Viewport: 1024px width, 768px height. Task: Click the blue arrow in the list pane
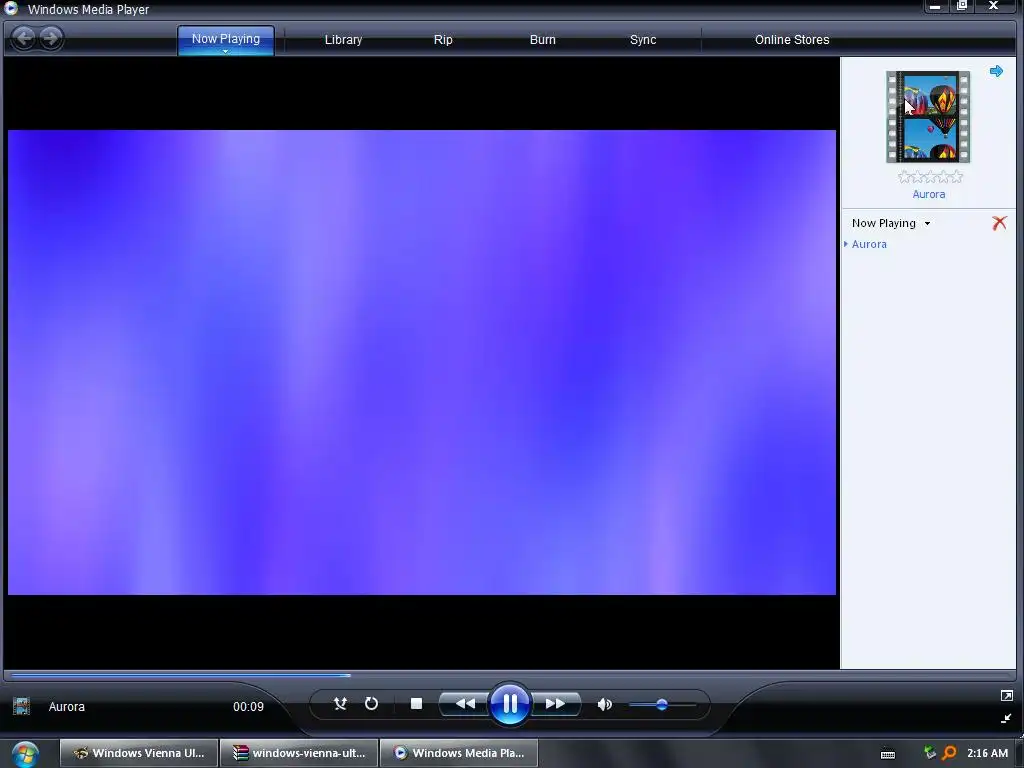point(996,71)
